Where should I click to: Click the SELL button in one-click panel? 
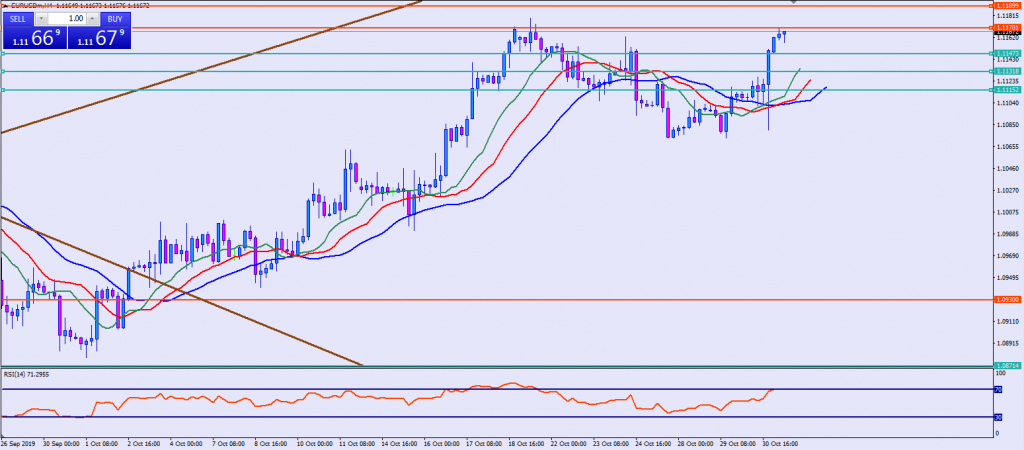tap(19, 18)
